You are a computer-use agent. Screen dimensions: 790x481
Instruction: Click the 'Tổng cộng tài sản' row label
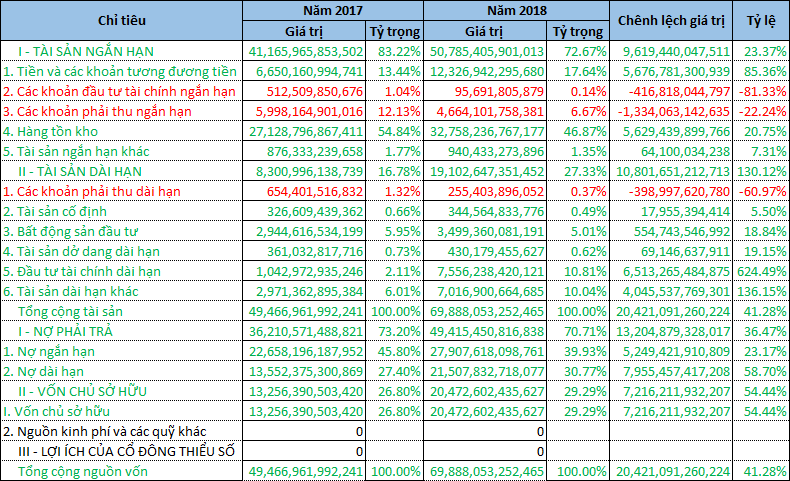click(71, 312)
